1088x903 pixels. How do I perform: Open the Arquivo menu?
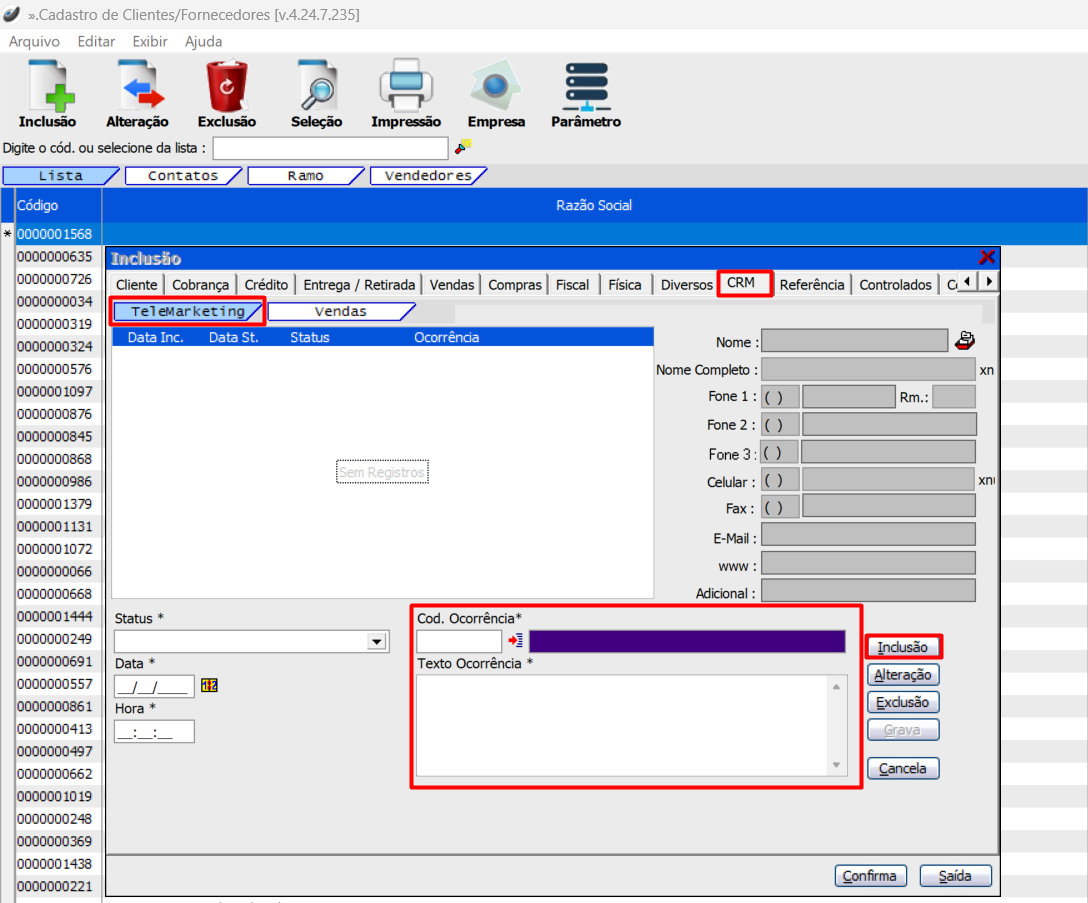pyautogui.click(x=34, y=42)
